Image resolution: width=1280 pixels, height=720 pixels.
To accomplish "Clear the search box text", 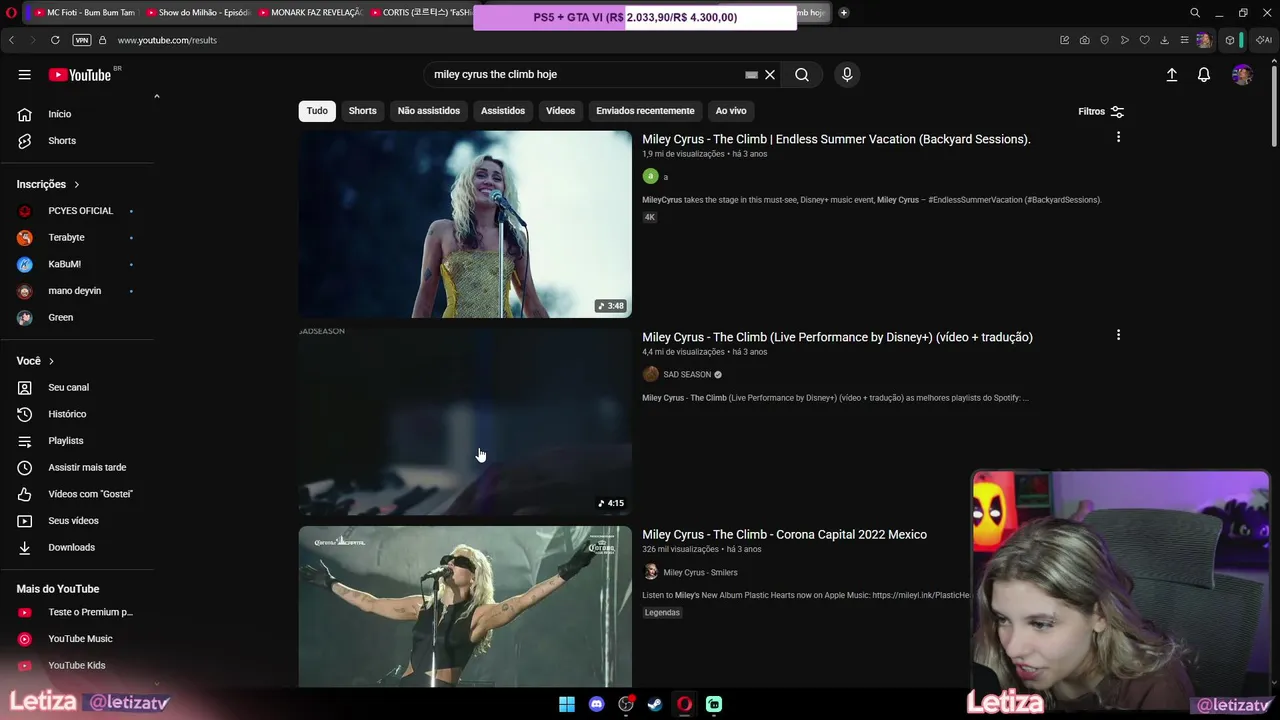I will tap(770, 74).
